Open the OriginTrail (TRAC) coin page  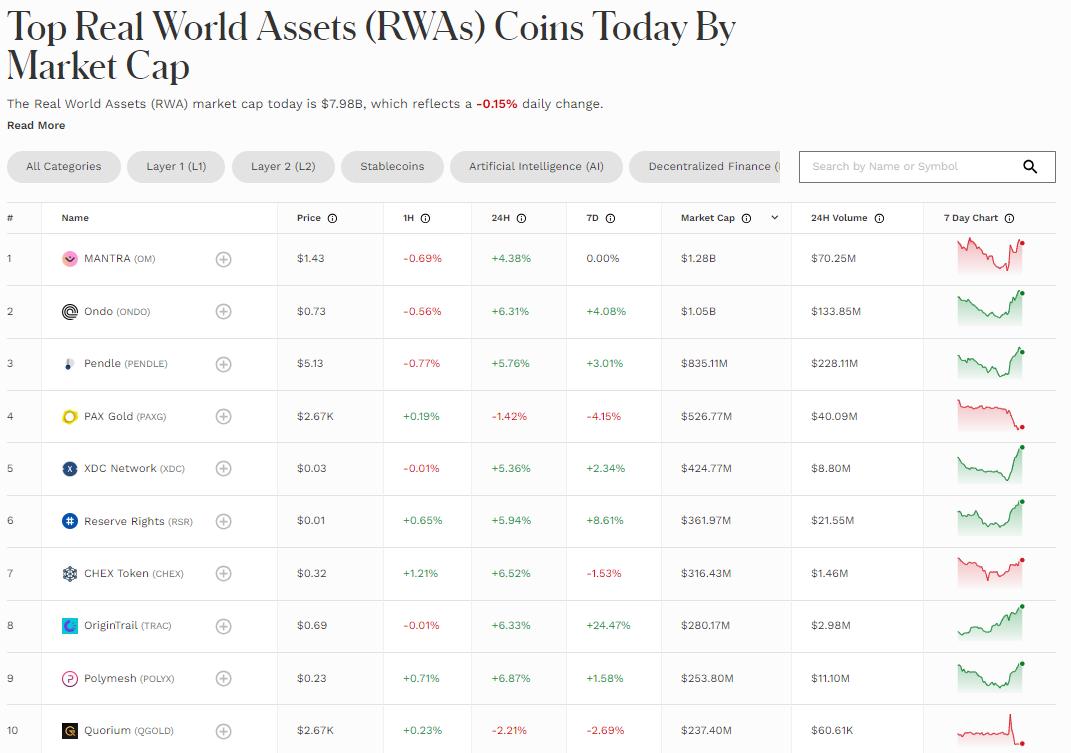[128, 626]
